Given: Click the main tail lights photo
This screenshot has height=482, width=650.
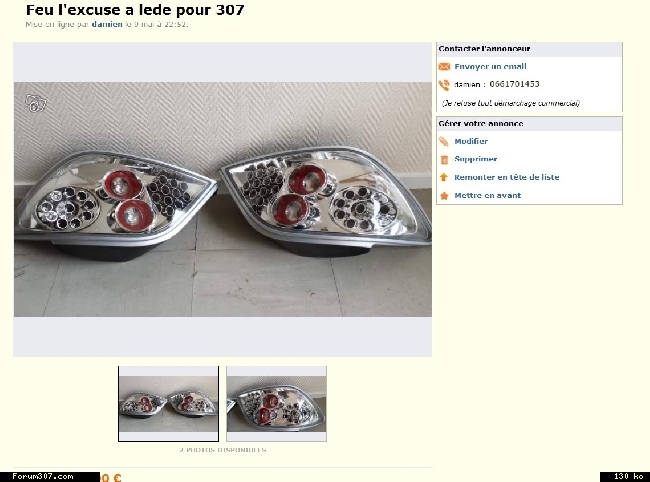Looking at the screenshot, I should pos(223,199).
